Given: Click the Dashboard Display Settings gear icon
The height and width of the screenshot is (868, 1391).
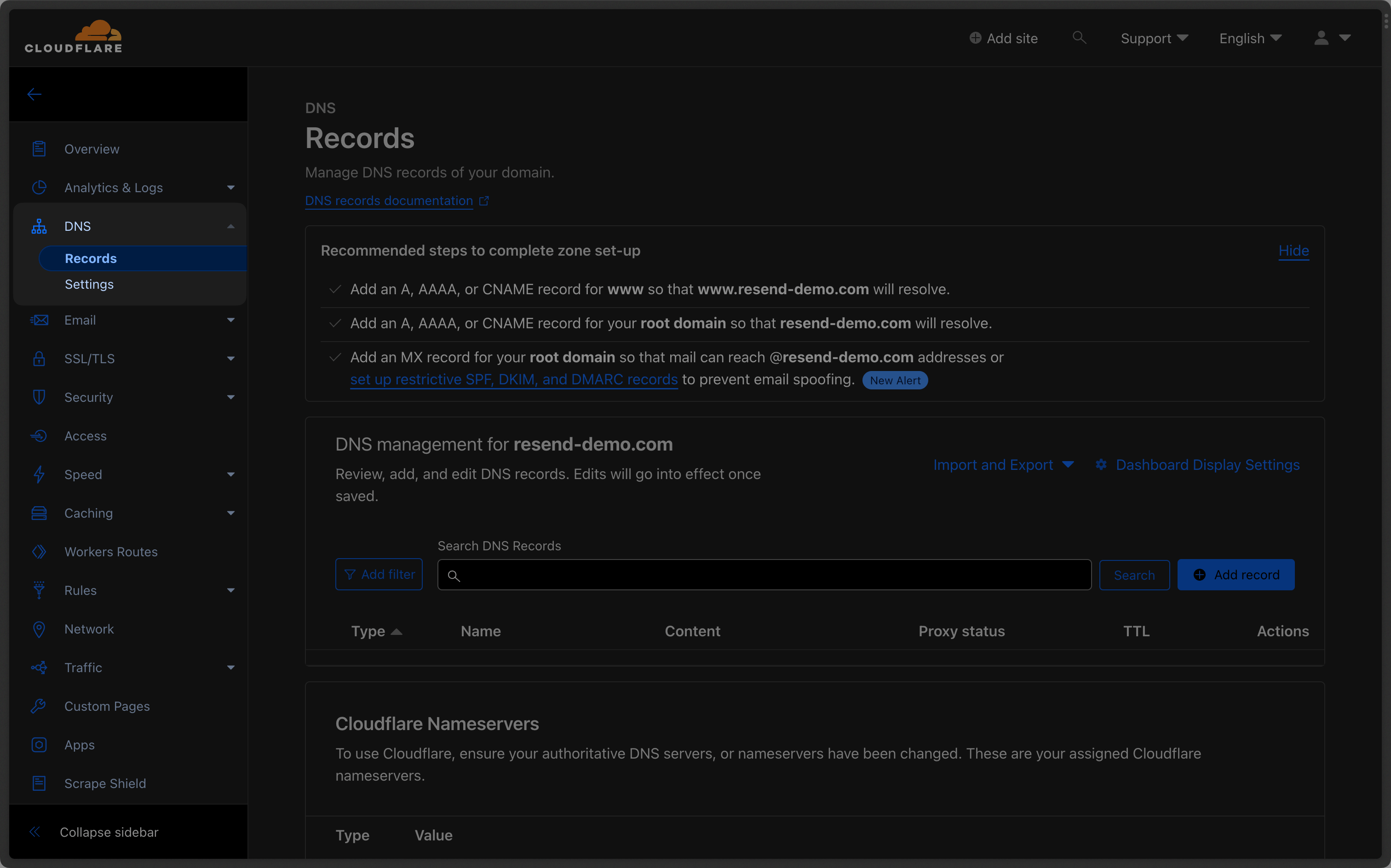Looking at the screenshot, I should point(1101,464).
